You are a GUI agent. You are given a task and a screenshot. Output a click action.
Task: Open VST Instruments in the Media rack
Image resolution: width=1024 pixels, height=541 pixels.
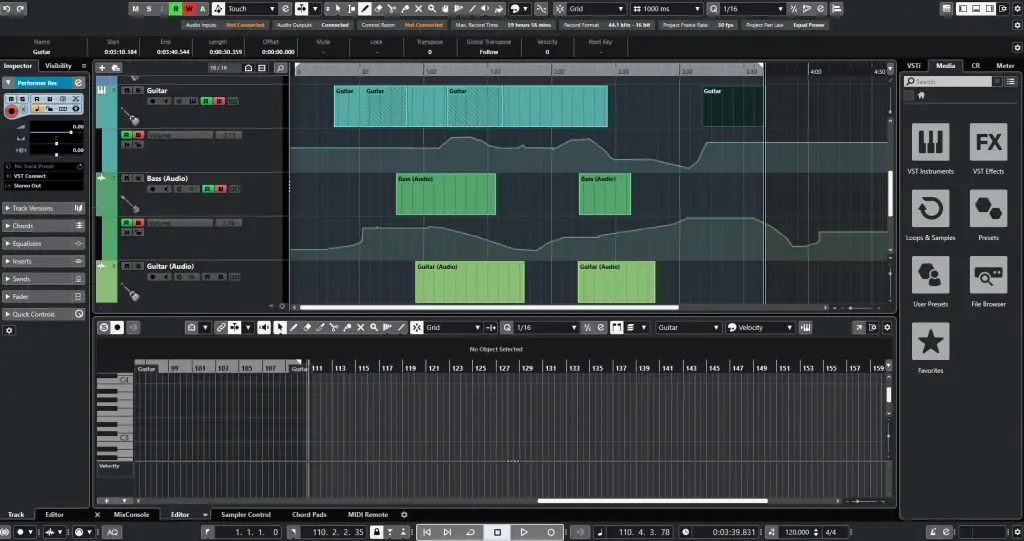tap(931, 147)
